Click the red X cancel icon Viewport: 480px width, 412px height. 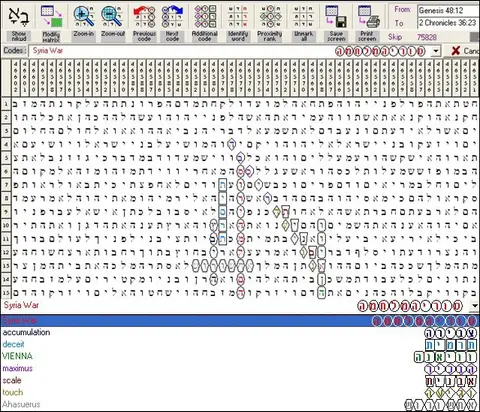click(456, 51)
